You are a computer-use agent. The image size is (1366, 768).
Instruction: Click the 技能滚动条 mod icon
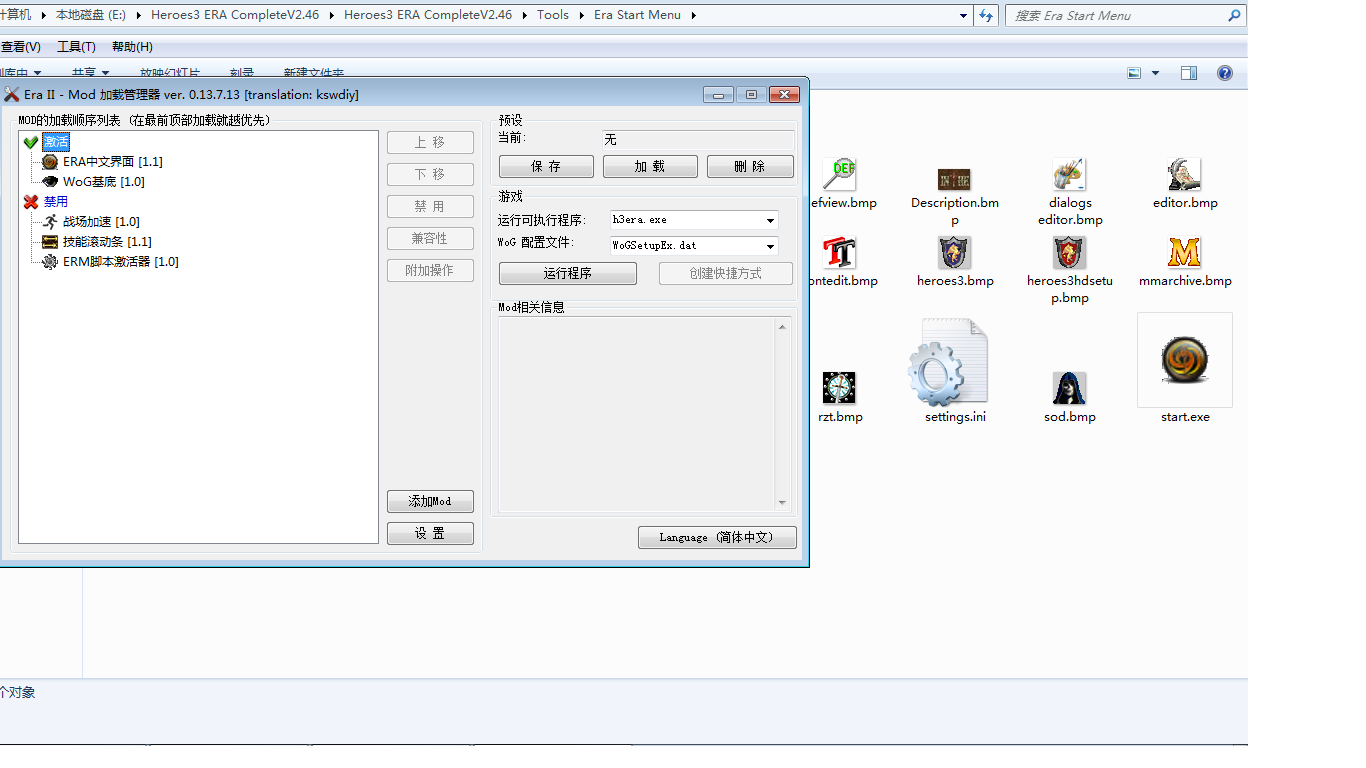pos(50,242)
